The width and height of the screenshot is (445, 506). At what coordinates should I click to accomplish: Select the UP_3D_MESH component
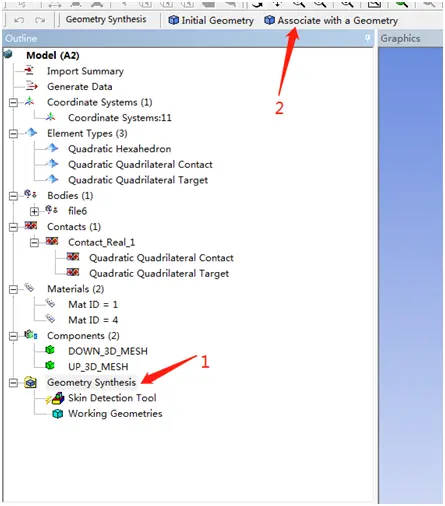click(98, 367)
